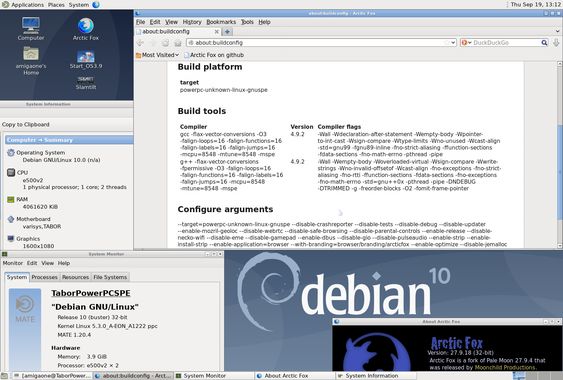Viewport: 563px width, 380px height.
Task: Select the System tab in System Monitor
Action: click(x=17, y=277)
